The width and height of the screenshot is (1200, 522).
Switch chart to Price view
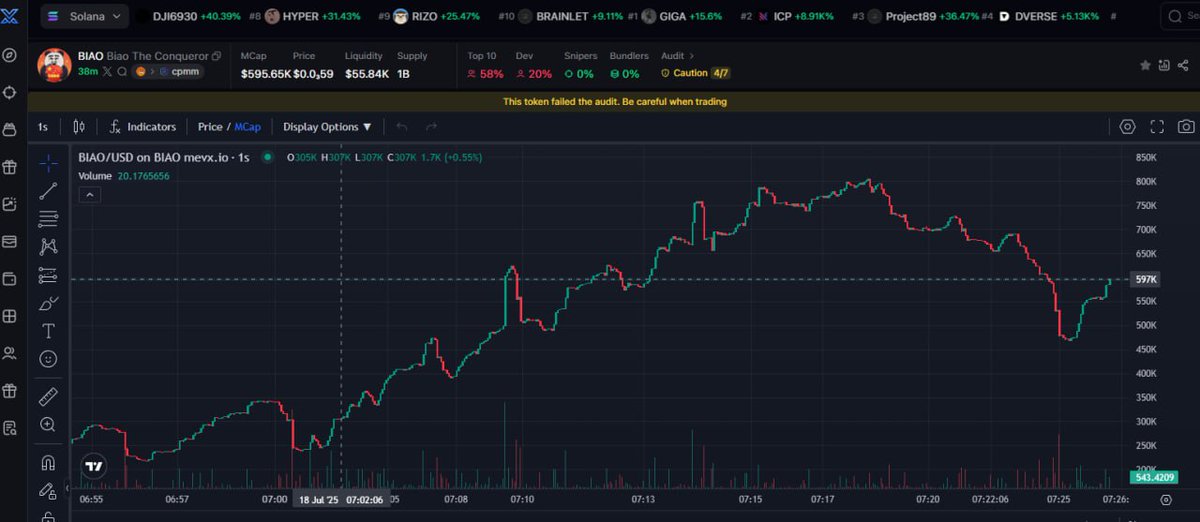click(x=210, y=127)
